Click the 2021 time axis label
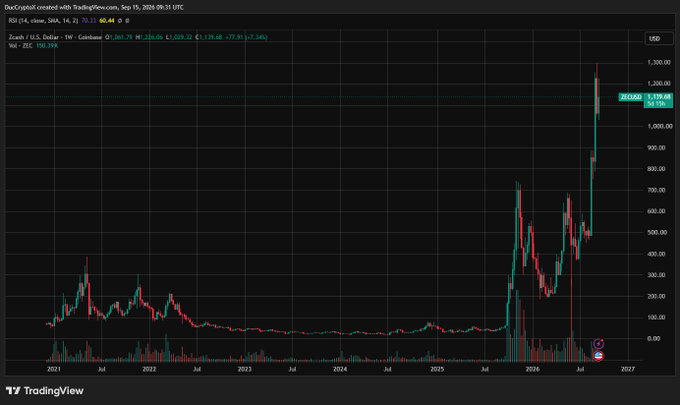Image resolution: width=680 pixels, height=405 pixels. click(54, 369)
